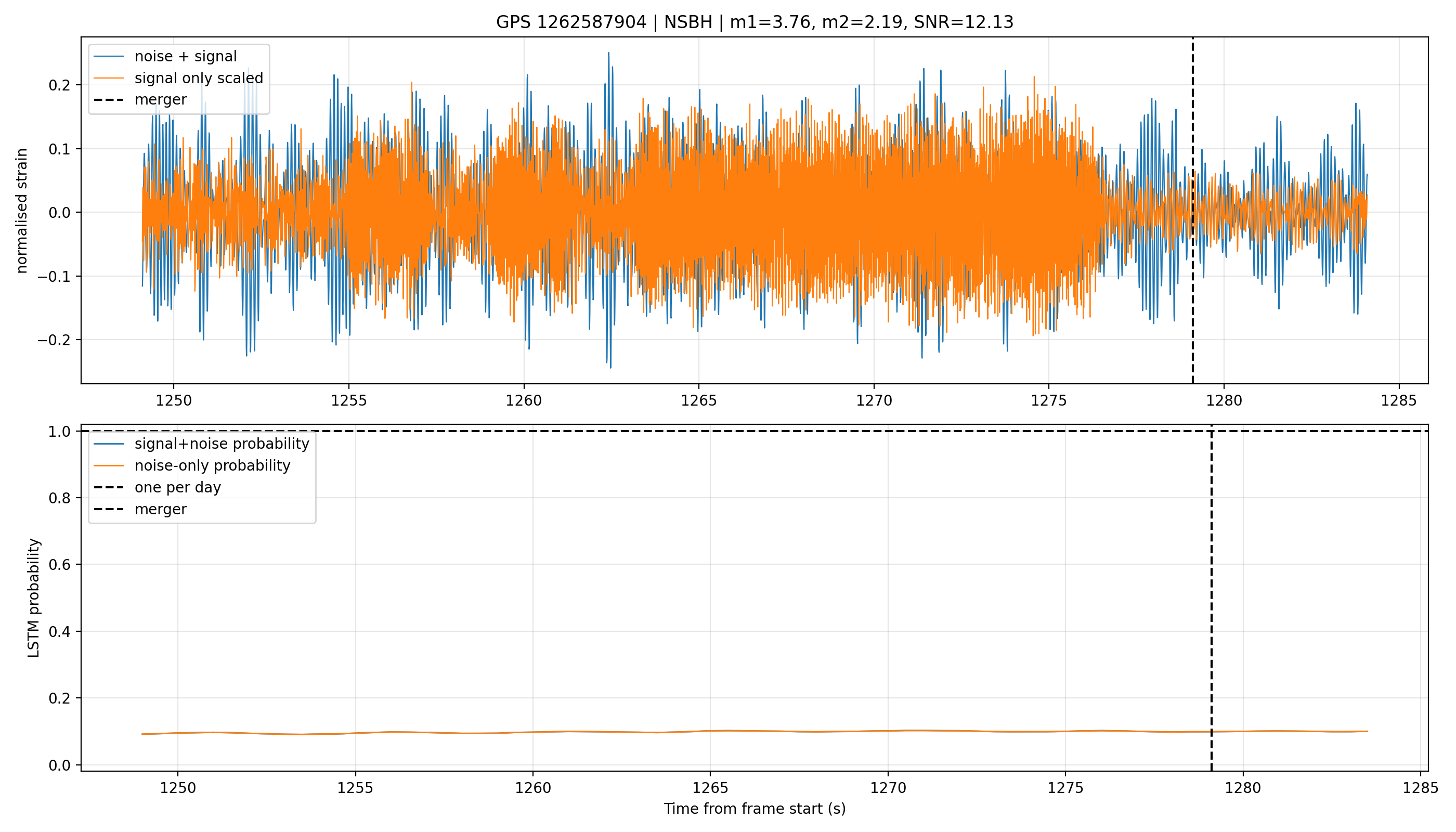
Task: Click the 0.6 tick on LSTM probability axis
Action: click(60, 565)
